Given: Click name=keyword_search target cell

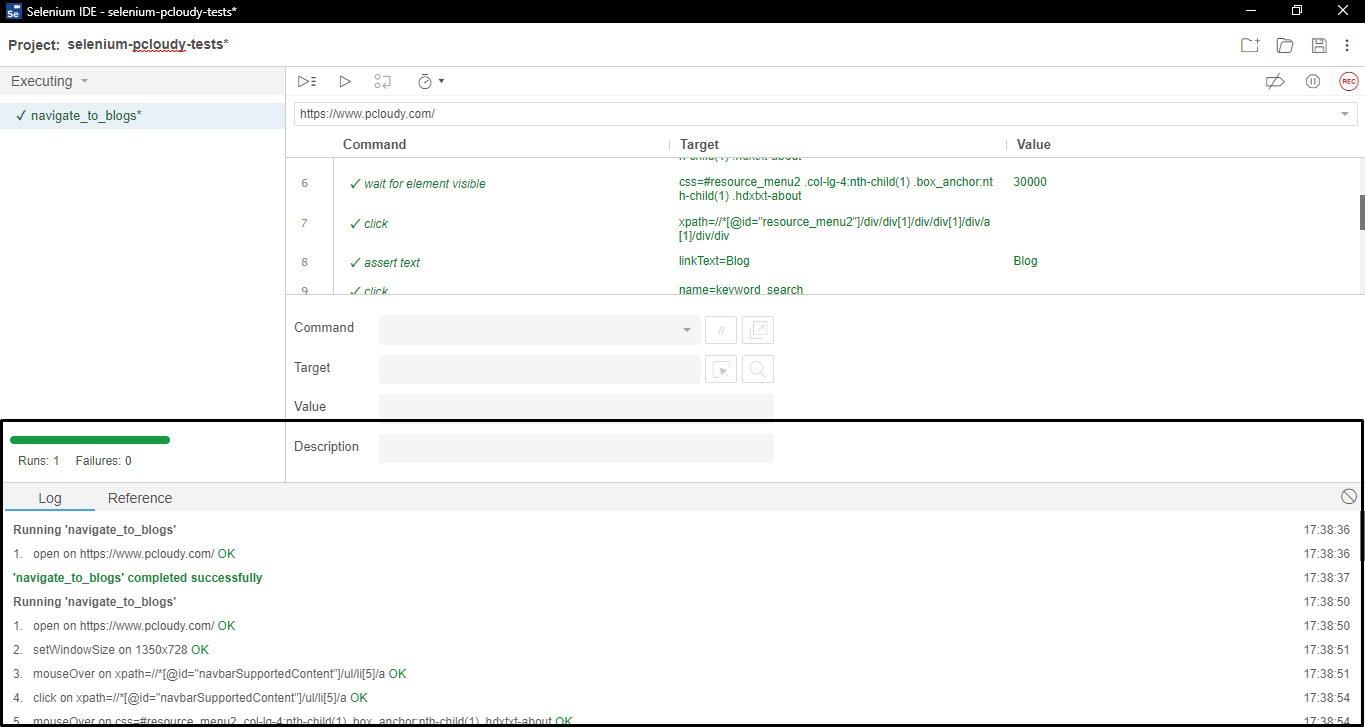Looking at the screenshot, I should (x=741, y=289).
